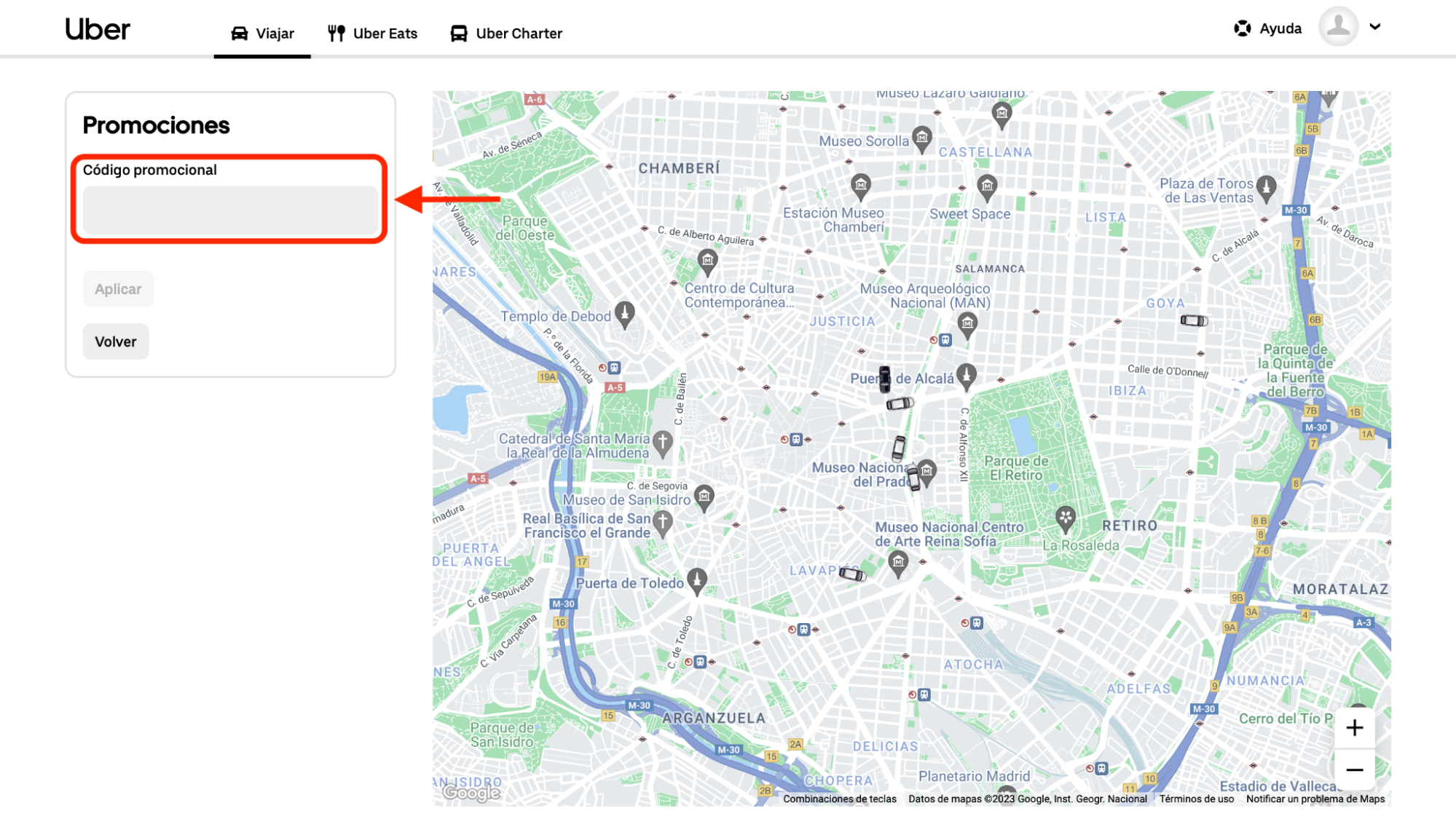
Task: Select the Puerta de Alcalá pin
Action: coord(967,376)
